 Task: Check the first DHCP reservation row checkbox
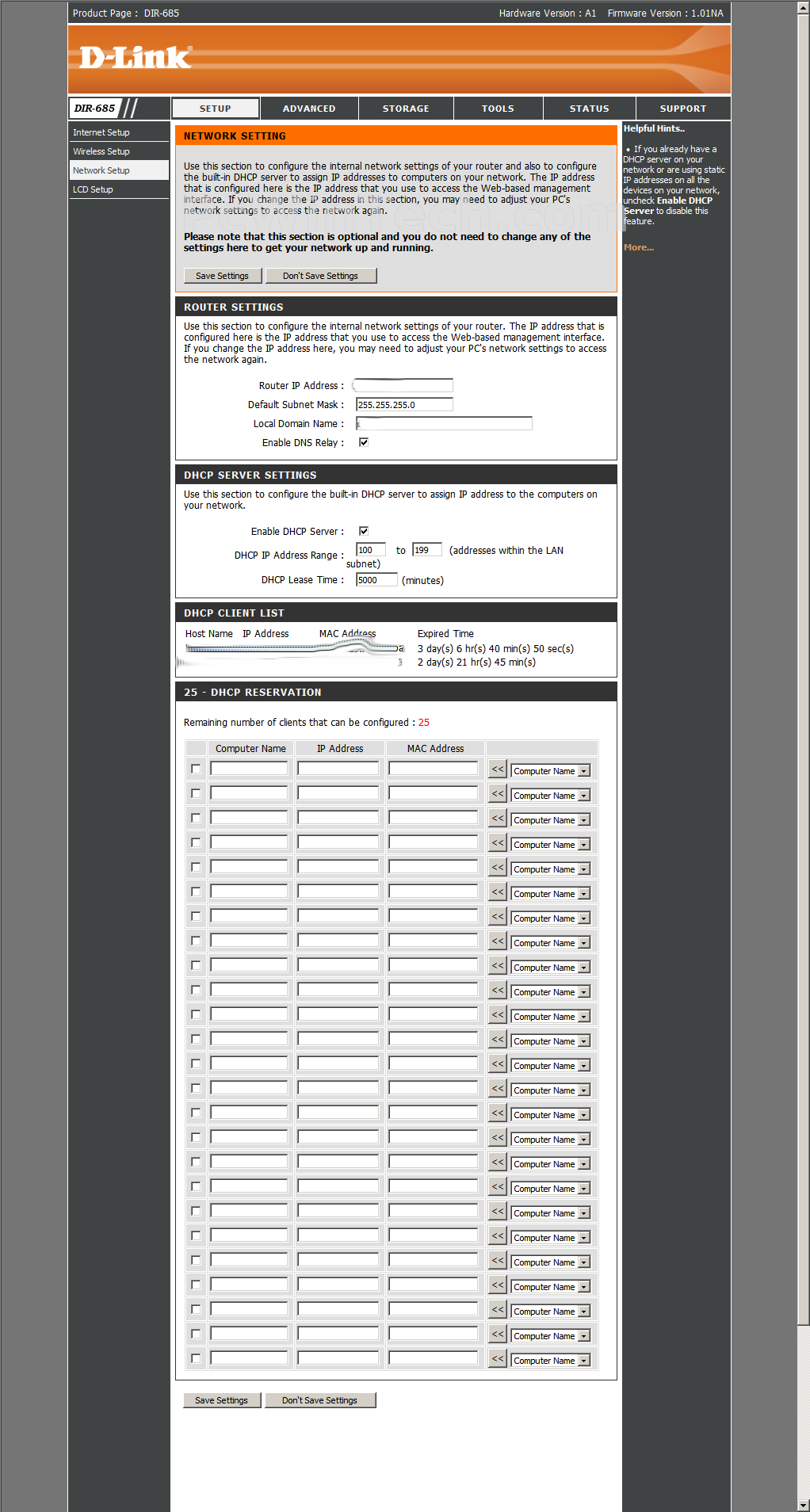pos(196,769)
